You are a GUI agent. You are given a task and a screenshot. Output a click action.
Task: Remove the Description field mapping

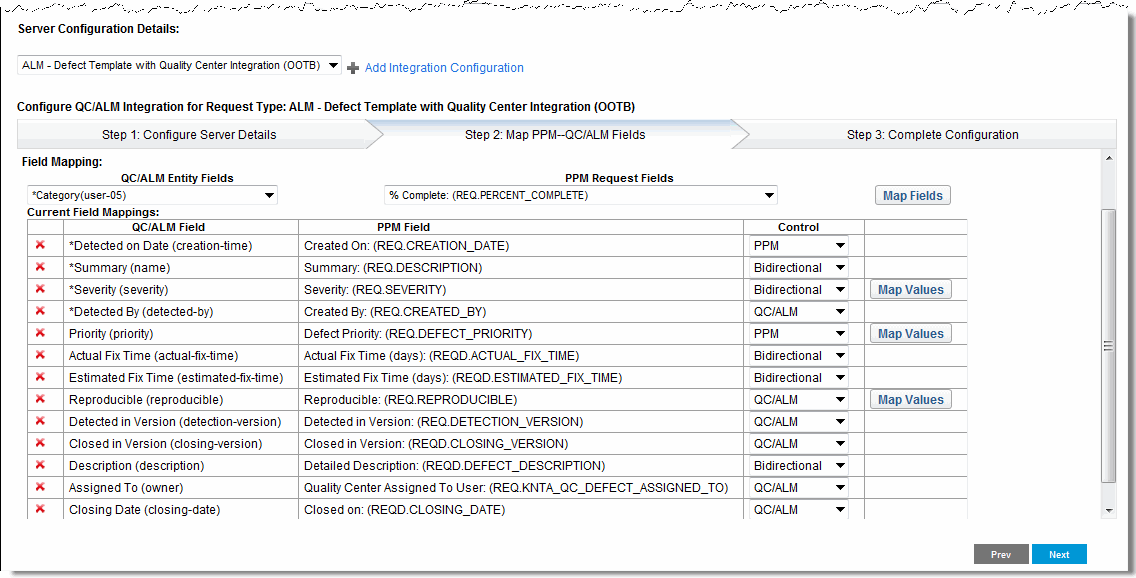point(40,465)
